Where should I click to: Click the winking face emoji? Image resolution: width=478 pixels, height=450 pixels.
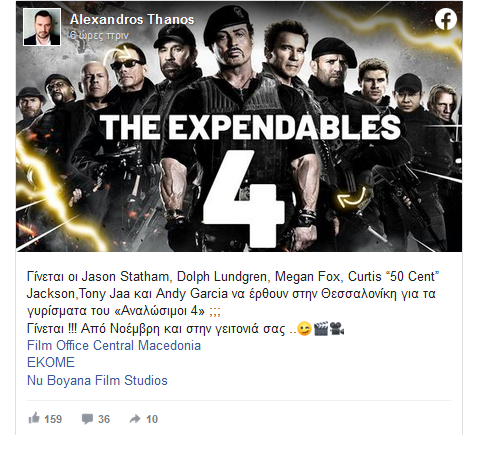click(304, 329)
